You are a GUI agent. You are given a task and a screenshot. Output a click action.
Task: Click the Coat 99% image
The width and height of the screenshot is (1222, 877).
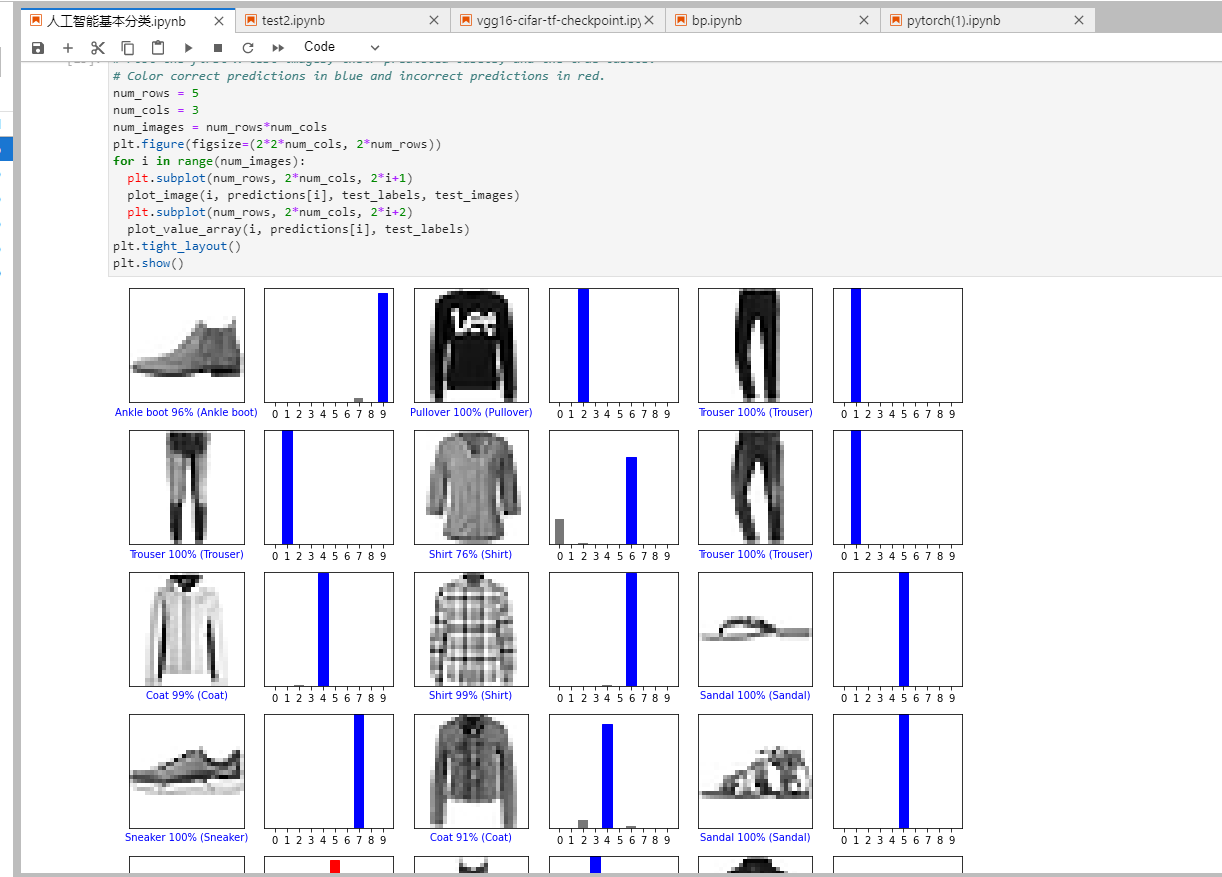(x=187, y=630)
